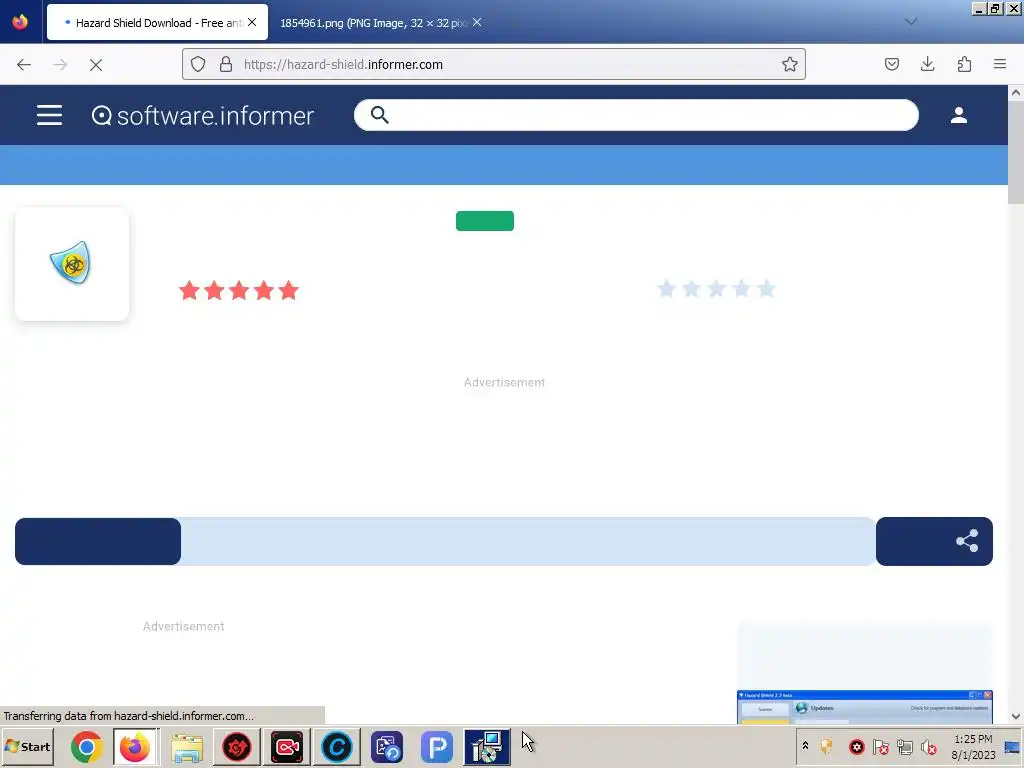The height and width of the screenshot is (768, 1024).
Task: Bookmark this page with the star icon
Action: (790, 64)
